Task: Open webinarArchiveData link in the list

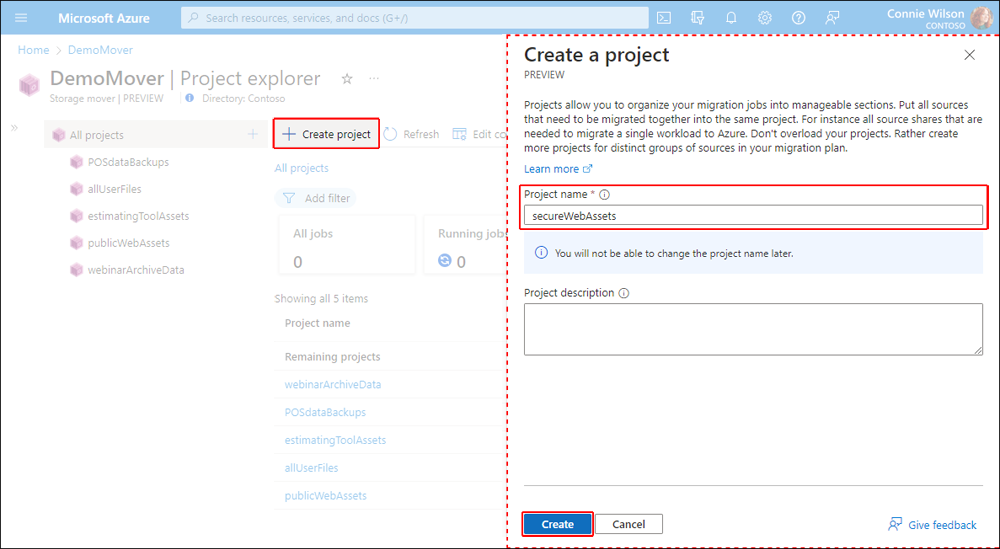Action: click(x=333, y=384)
